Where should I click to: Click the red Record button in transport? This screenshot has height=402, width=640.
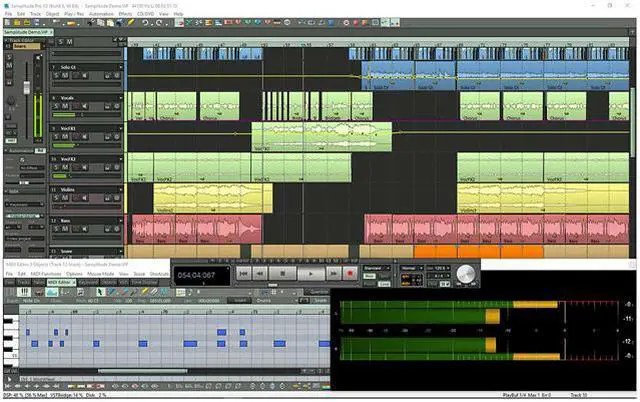coord(350,272)
